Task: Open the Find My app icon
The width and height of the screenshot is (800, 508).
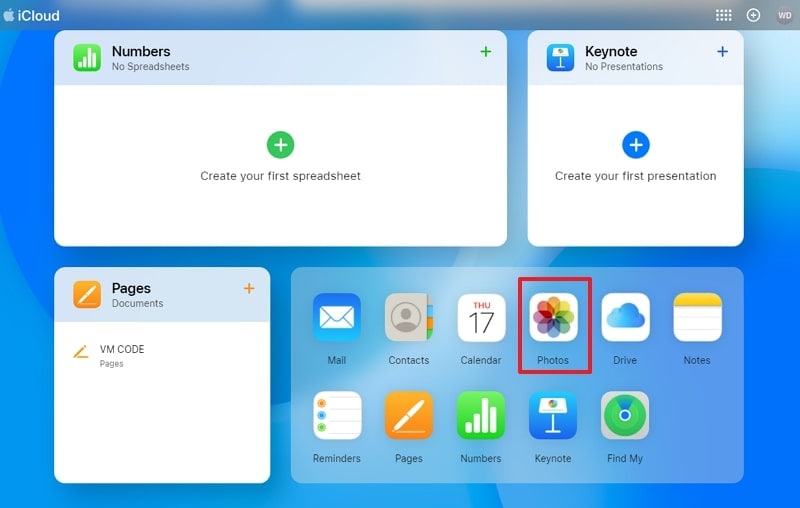Action: pos(625,415)
